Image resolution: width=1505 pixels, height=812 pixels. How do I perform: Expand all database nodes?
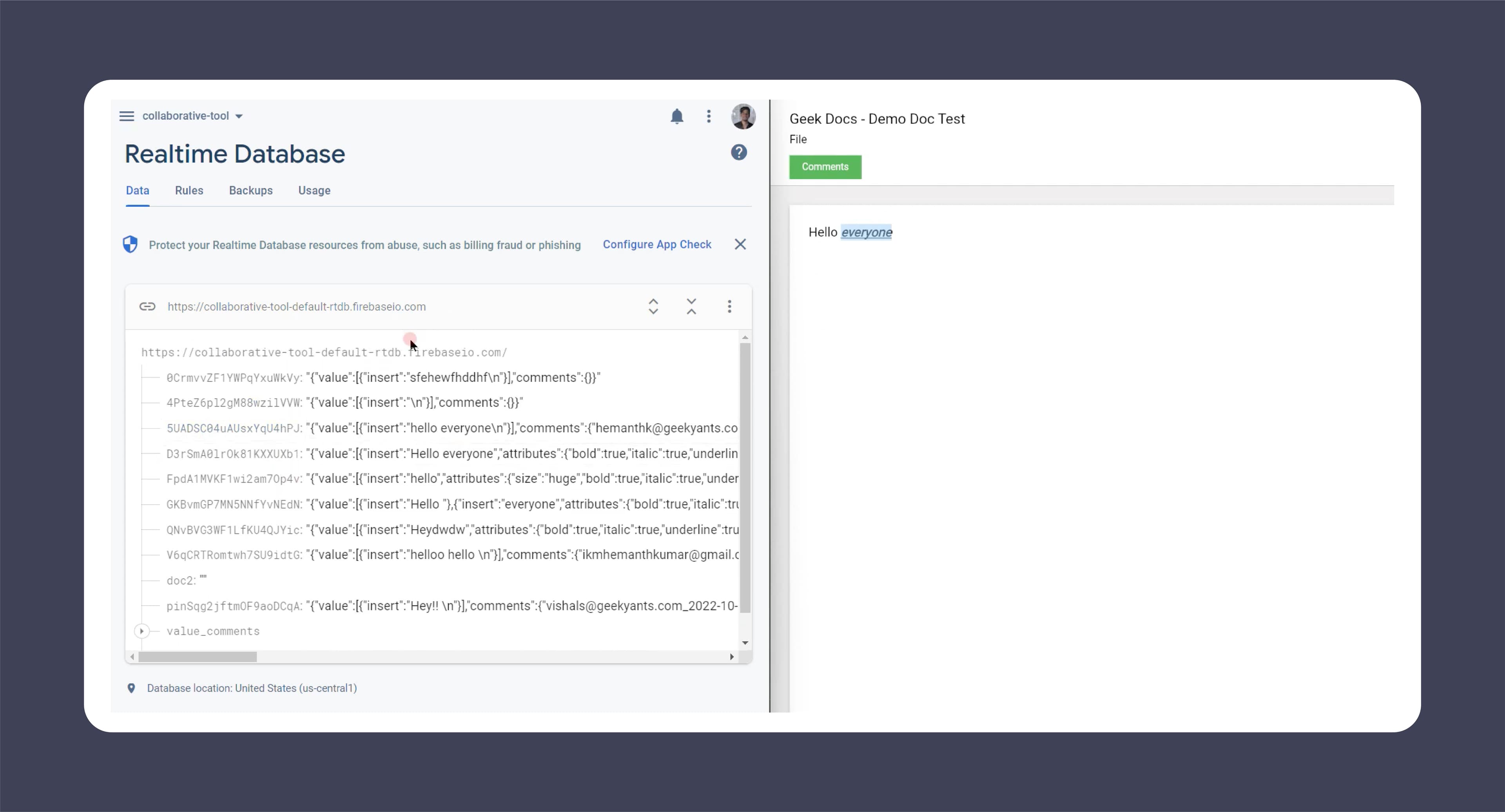pos(653,306)
